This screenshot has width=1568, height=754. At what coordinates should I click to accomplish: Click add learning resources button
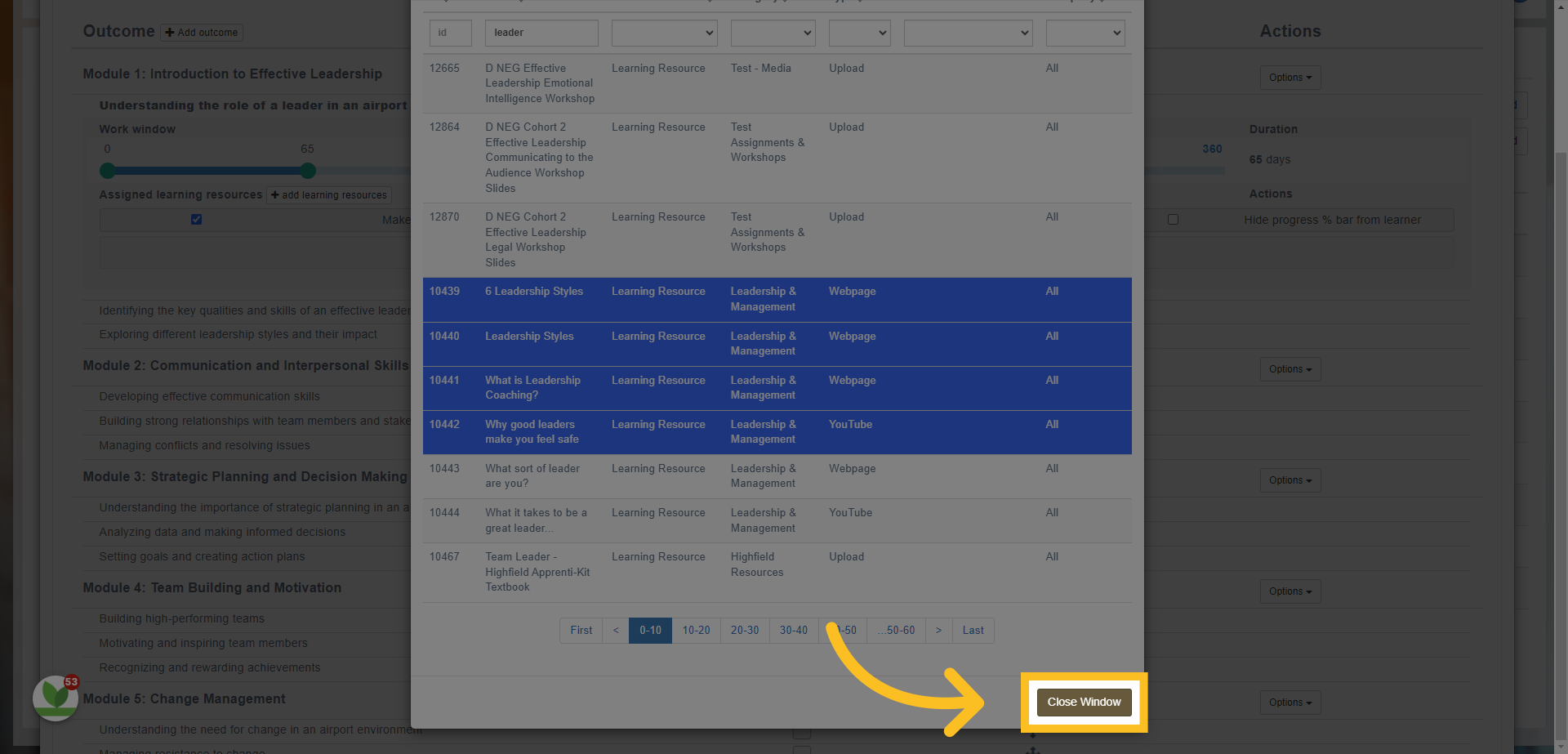(x=329, y=195)
